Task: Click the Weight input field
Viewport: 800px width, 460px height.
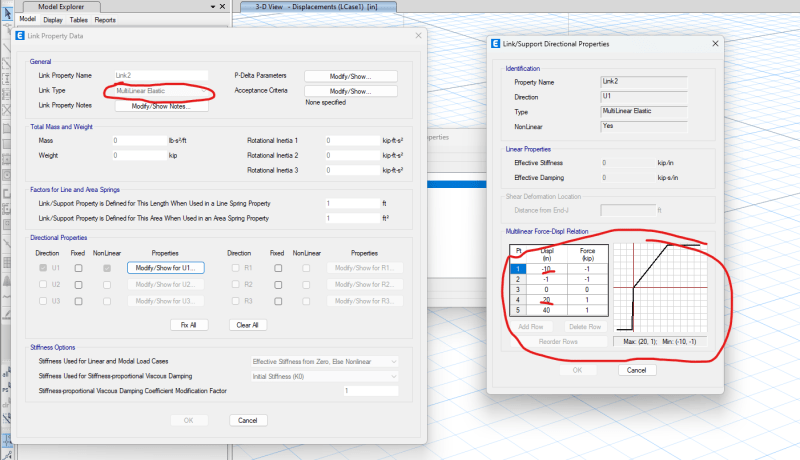Action: (140, 156)
